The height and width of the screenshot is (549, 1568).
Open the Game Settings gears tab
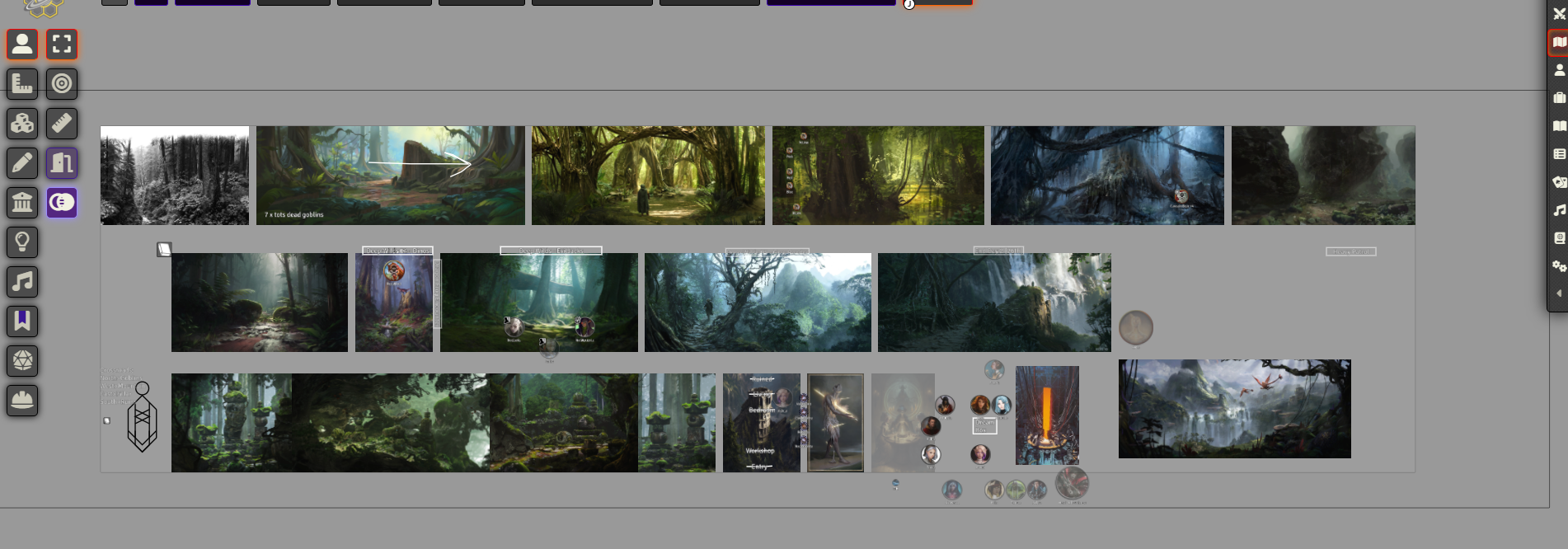point(1559,266)
